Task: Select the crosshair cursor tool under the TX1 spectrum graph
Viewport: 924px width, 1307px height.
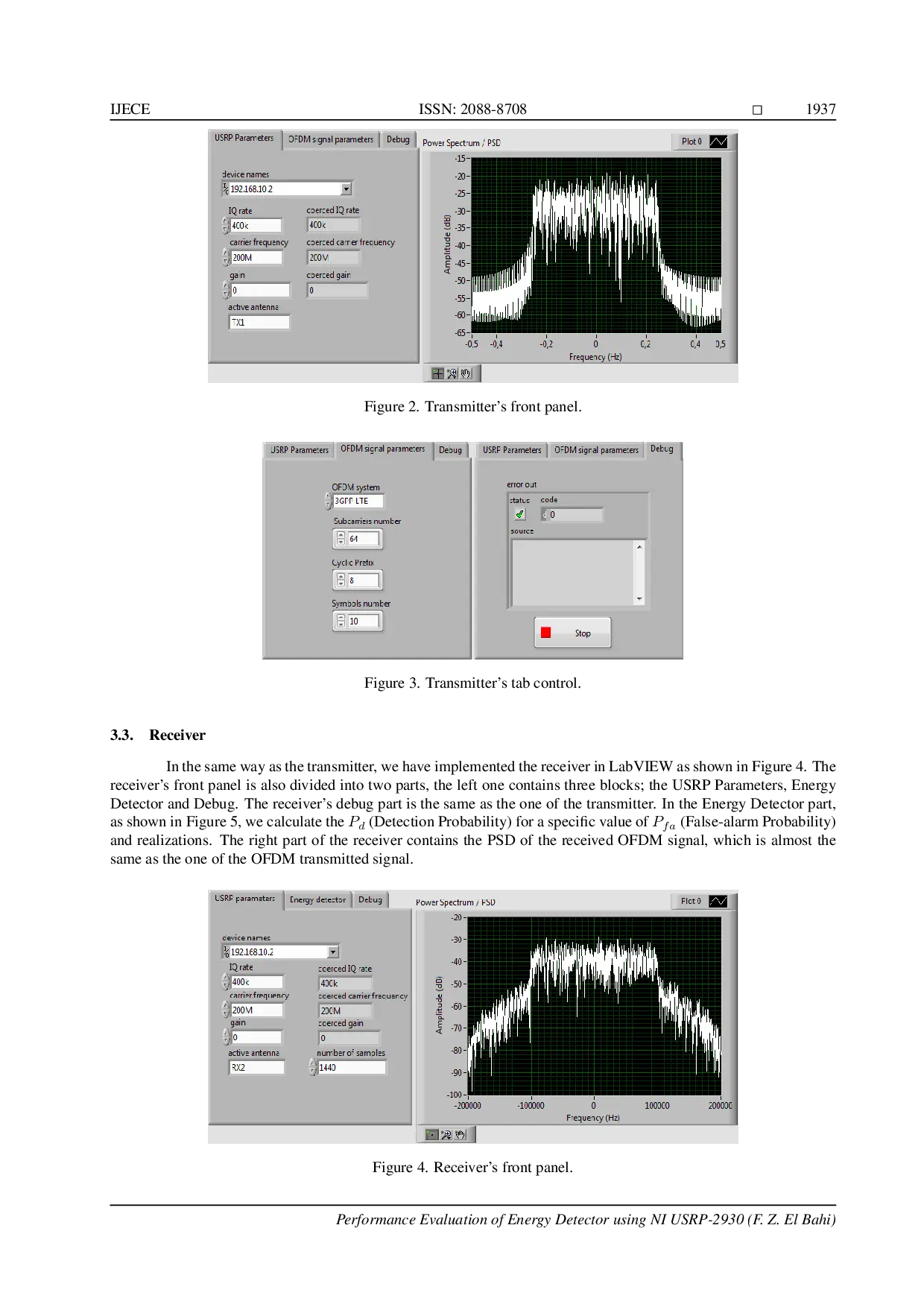Action: [437, 373]
